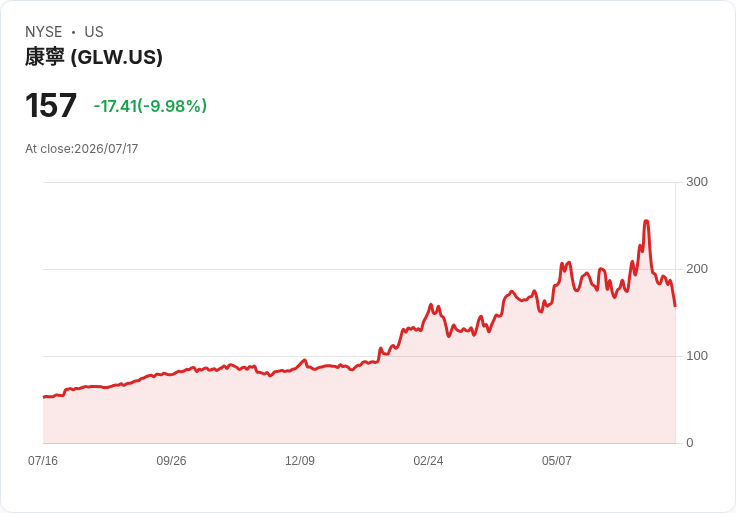Click the dot separator between NYSE and US
Screen dimensions: 736x513
point(73,32)
